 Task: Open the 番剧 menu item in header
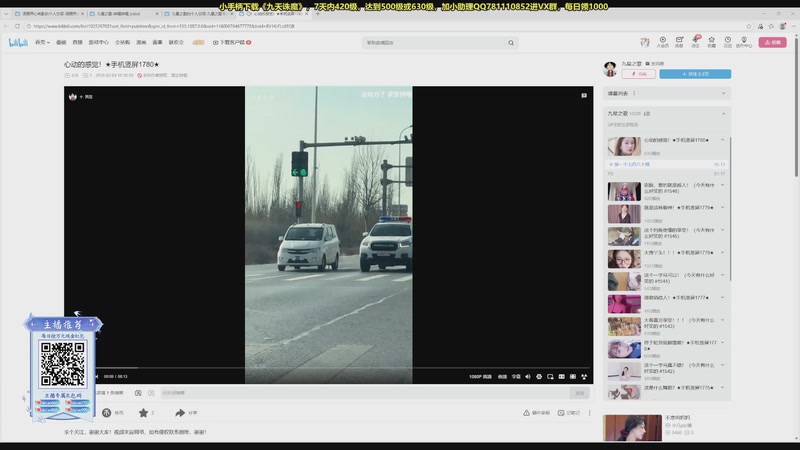coord(61,43)
